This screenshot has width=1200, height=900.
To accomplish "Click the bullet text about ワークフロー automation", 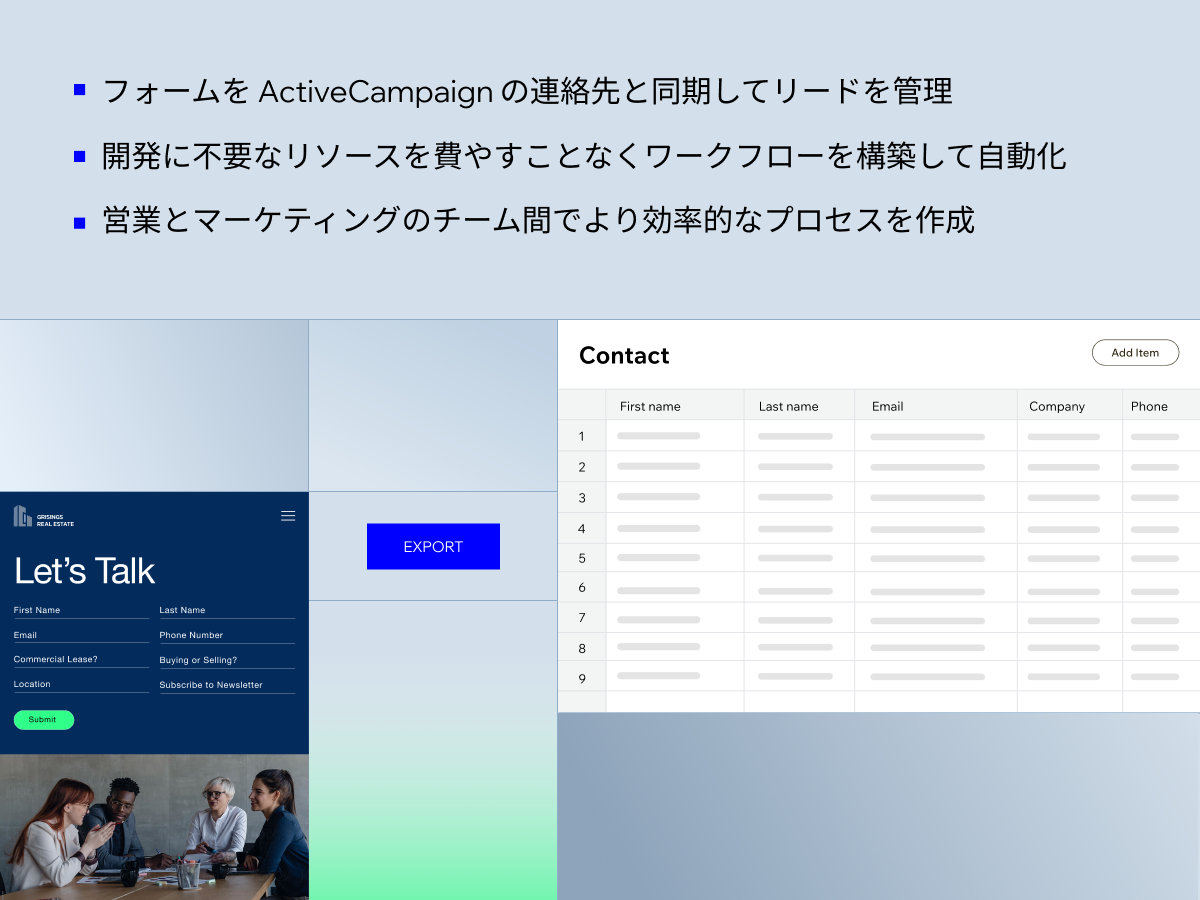I will (x=585, y=156).
